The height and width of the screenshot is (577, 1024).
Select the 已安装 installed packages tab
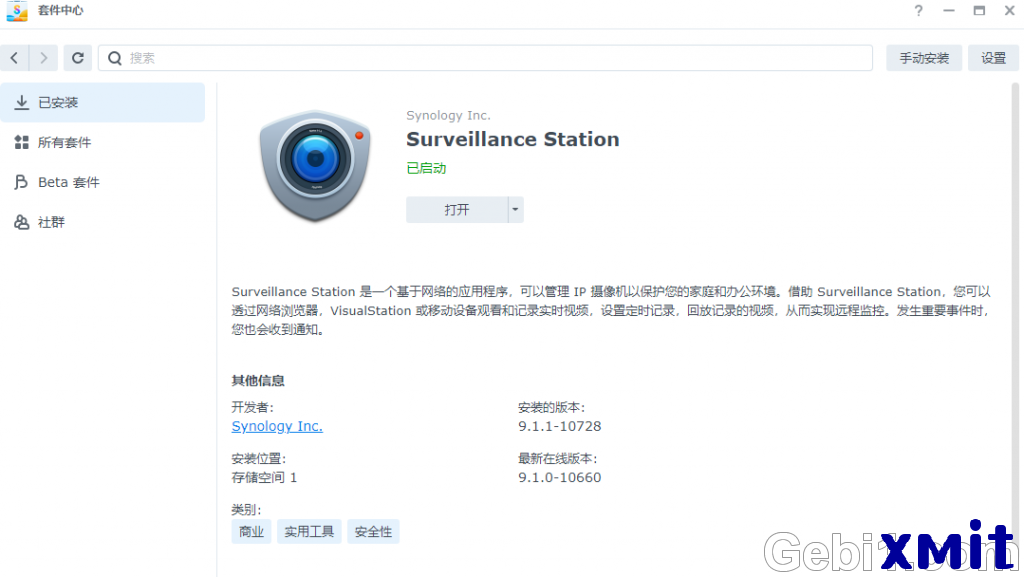point(103,102)
